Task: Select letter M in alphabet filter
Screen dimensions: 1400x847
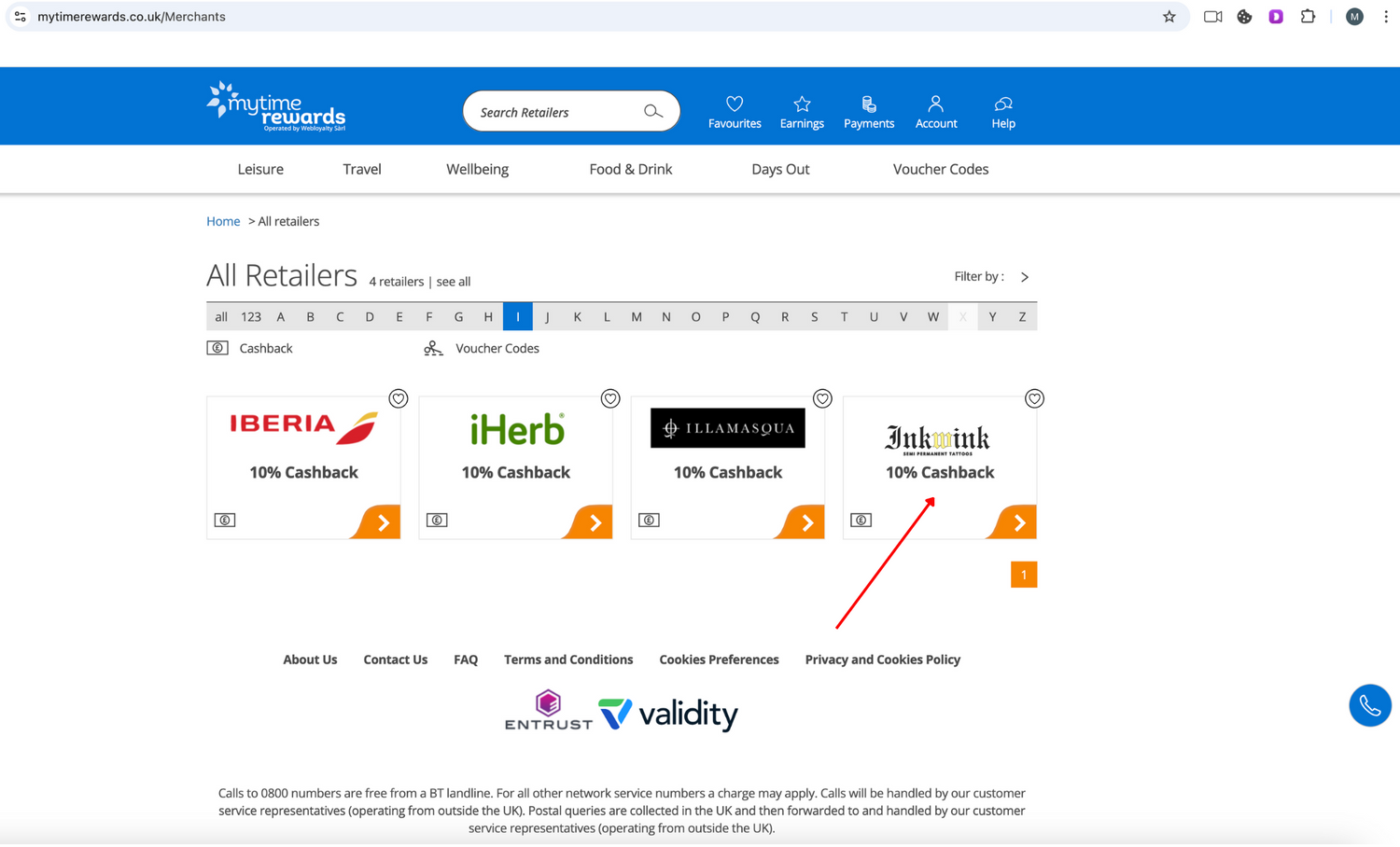Action: 637,316
